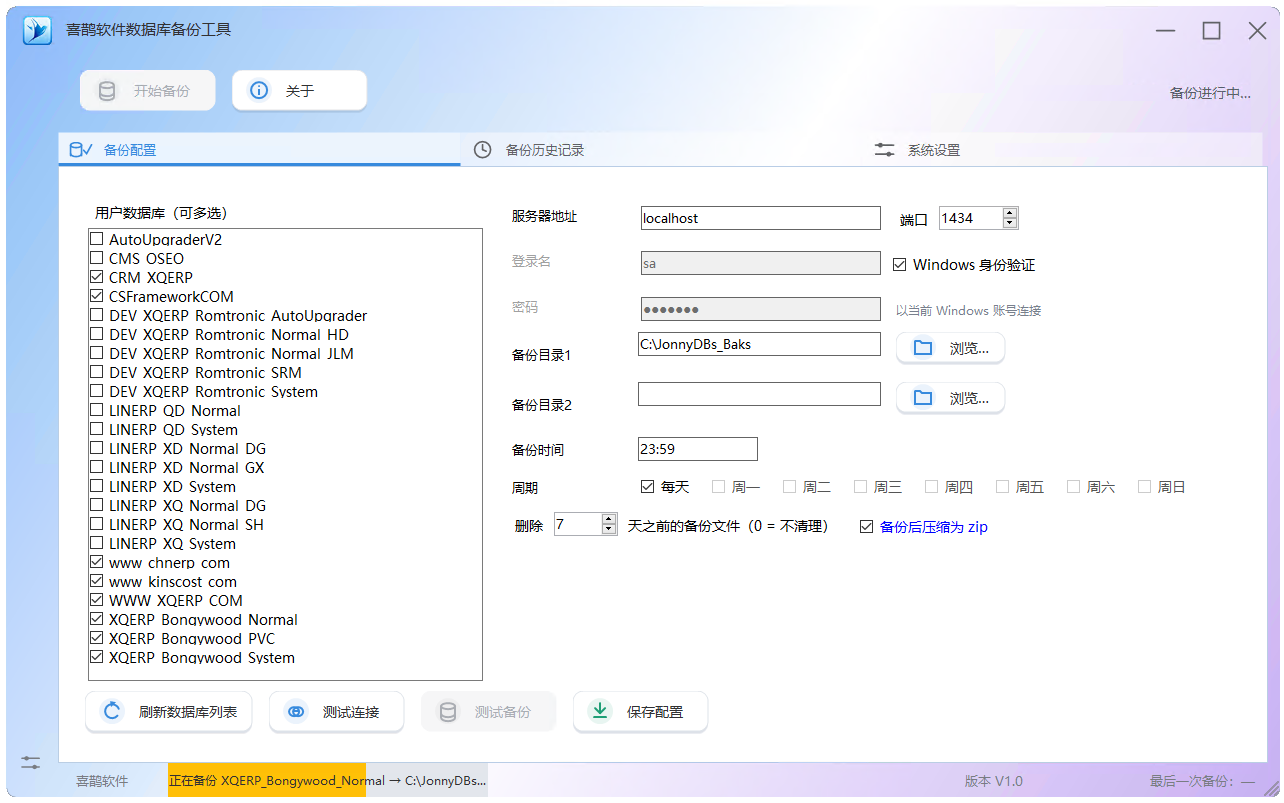Increase the 端口 port number spinner
The height and width of the screenshot is (803, 1284).
coord(1010,213)
